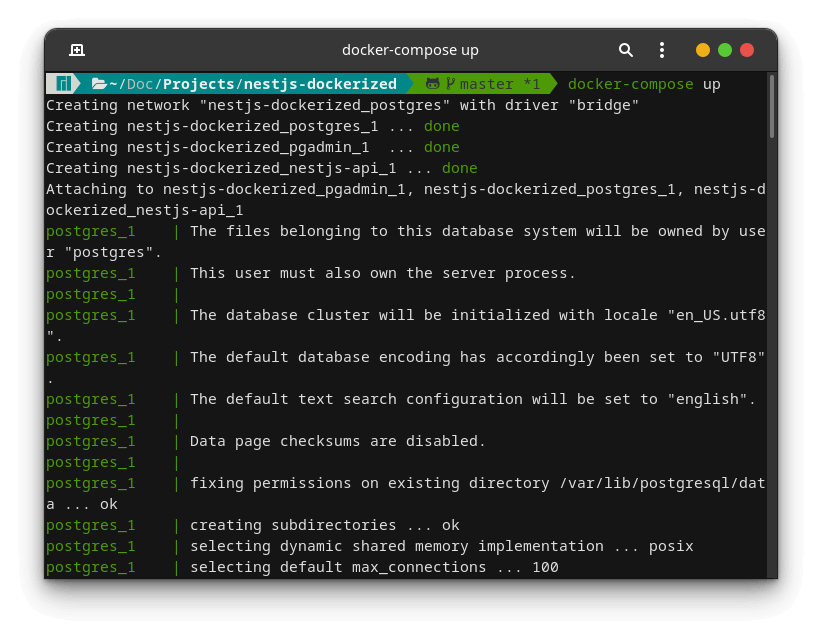Click the max_connections output line
The image size is (822, 639).
tap(374, 567)
